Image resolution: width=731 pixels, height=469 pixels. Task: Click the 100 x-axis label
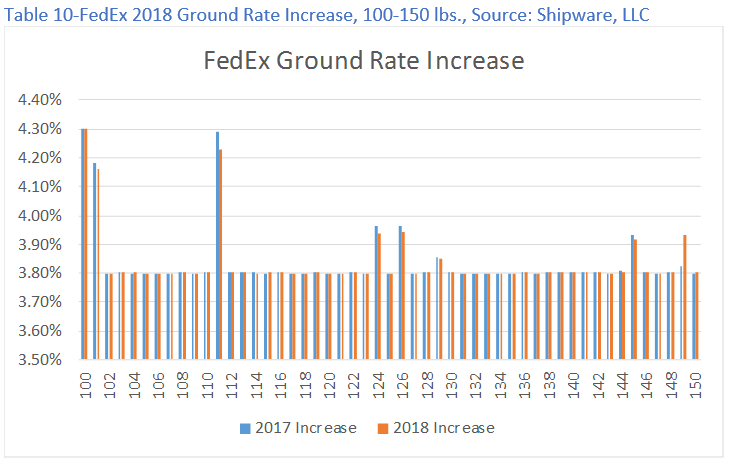(x=85, y=385)
